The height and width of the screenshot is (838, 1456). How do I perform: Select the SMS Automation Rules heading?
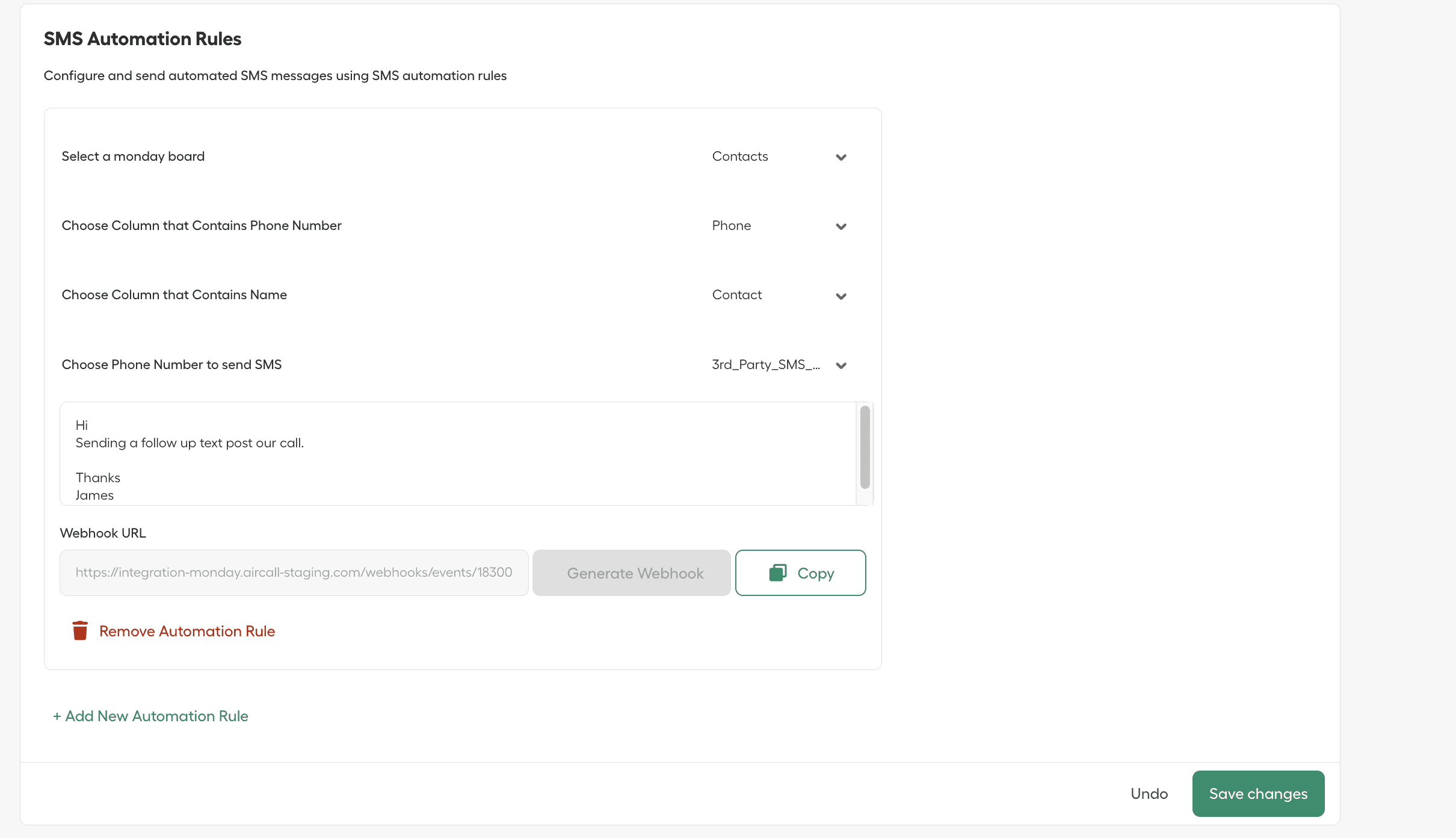[142, 39]
